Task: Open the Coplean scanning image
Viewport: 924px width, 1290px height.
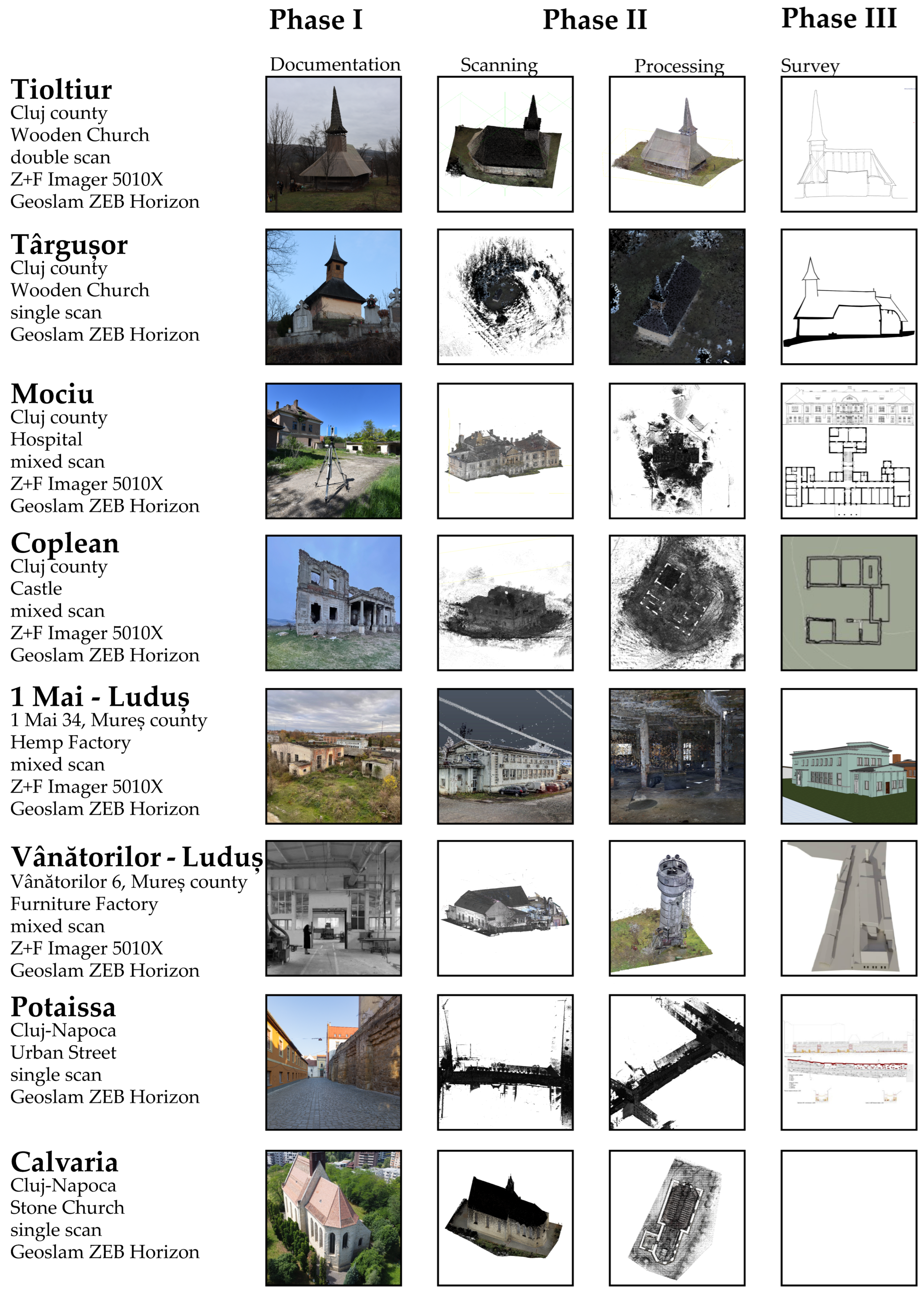Action: [x=505, y=603]
